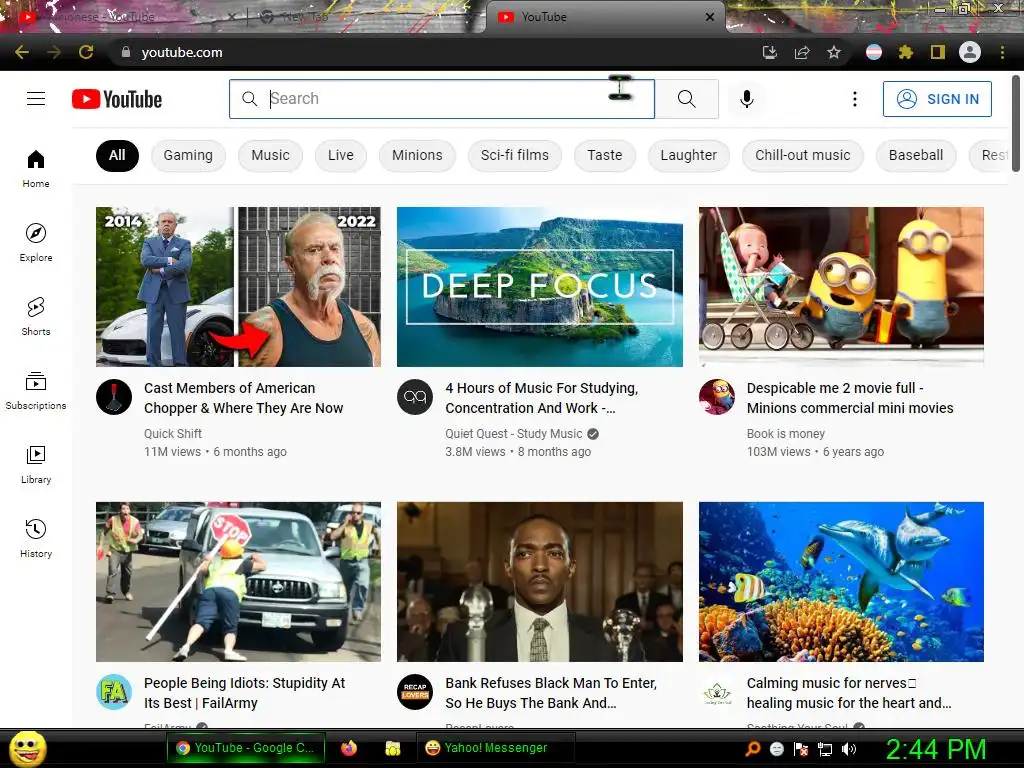The width and height of the screenshot is (1024, 768).
Task: Click the share page icon in address bar
Action: point(802,52)
